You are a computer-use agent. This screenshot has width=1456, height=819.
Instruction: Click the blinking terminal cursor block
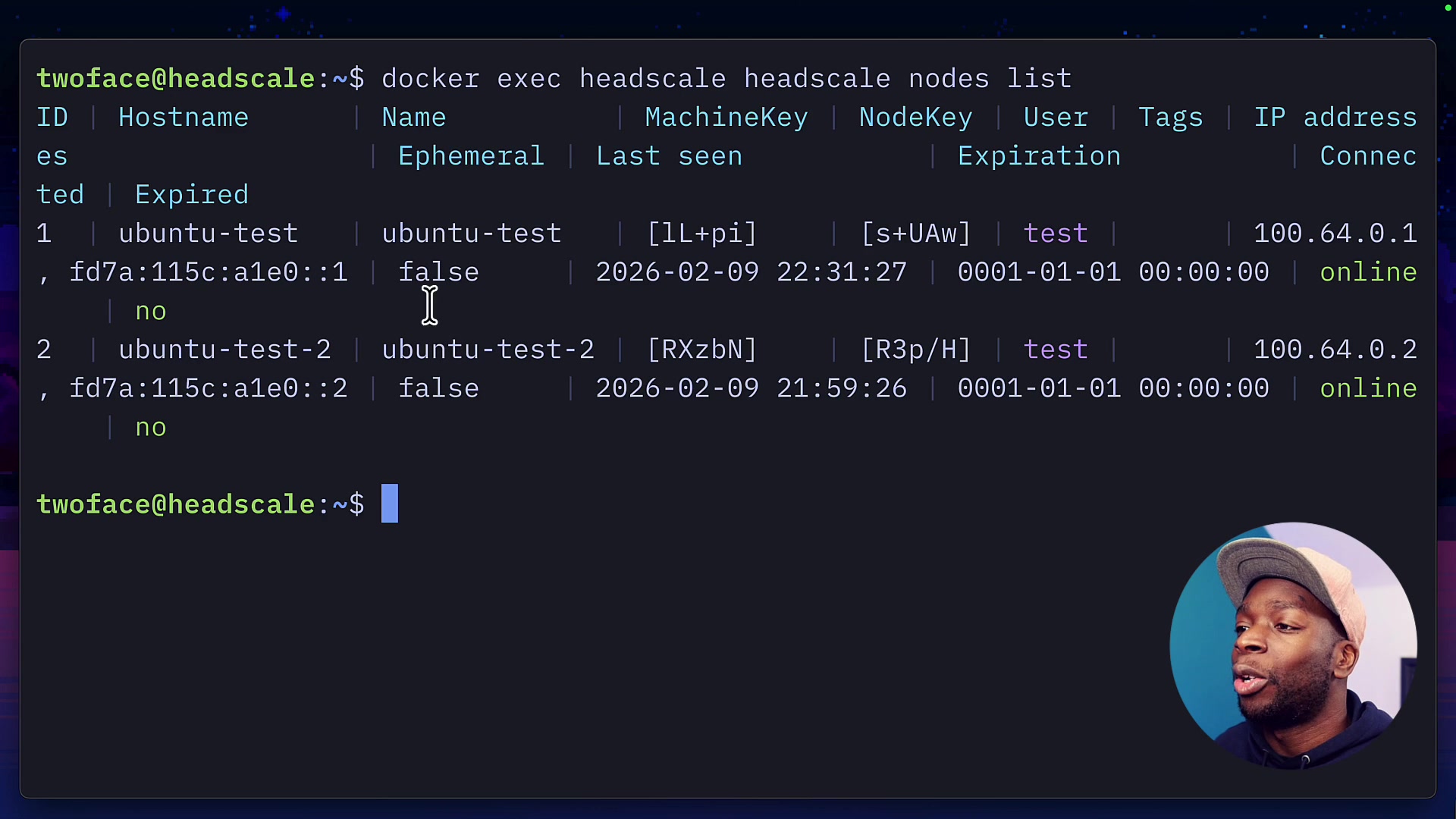[x=389, y=504]
